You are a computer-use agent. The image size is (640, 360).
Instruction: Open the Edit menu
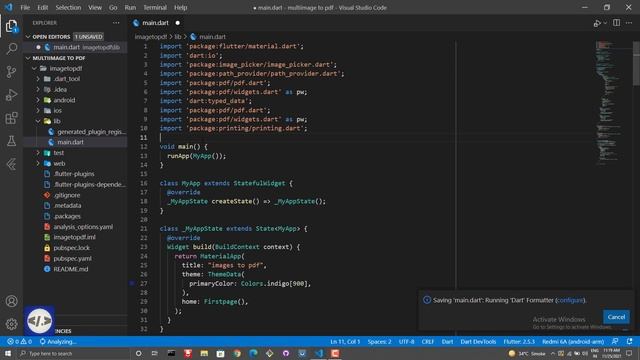tap(42, 7)
